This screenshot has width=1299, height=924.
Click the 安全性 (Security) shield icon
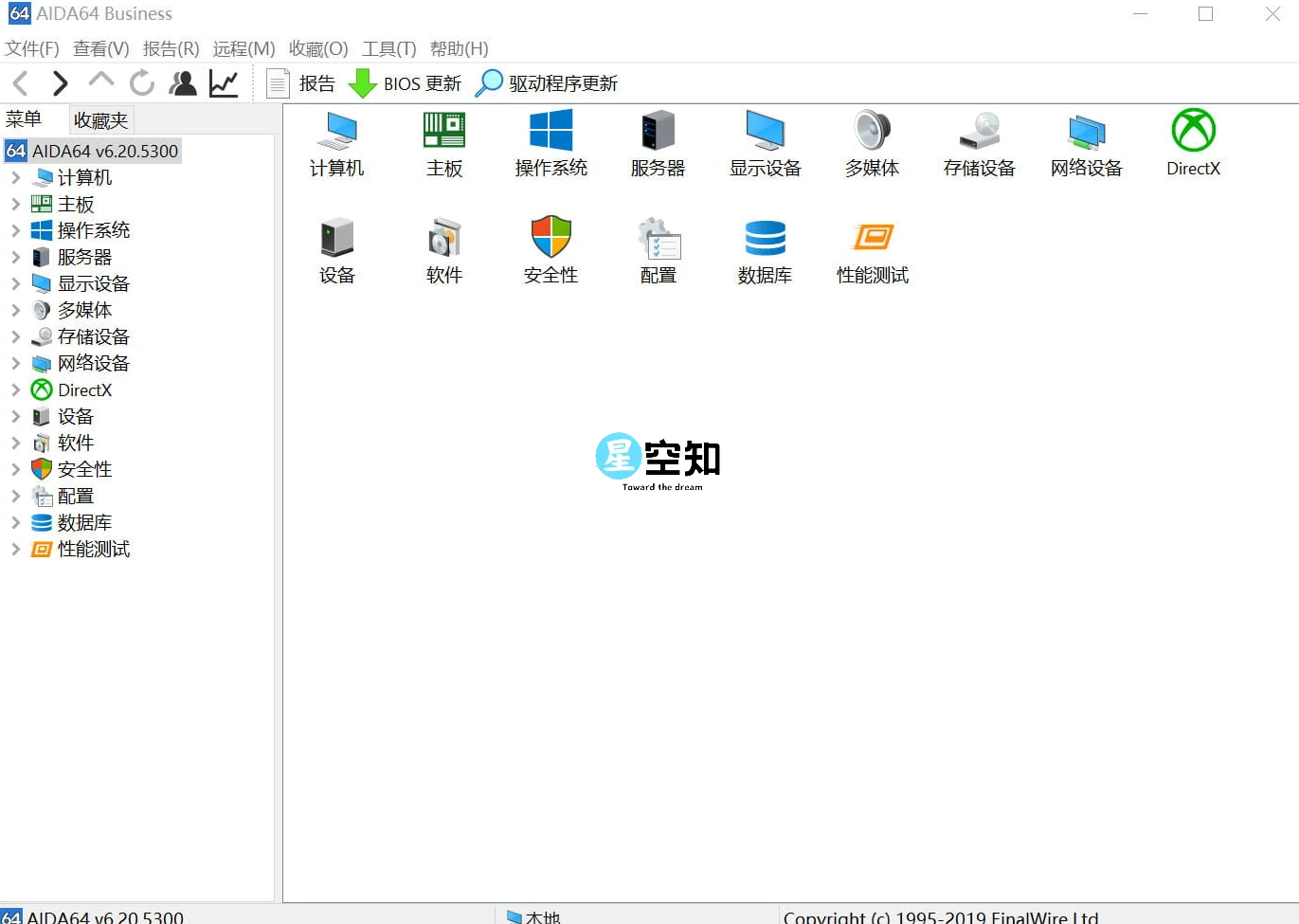550,249
